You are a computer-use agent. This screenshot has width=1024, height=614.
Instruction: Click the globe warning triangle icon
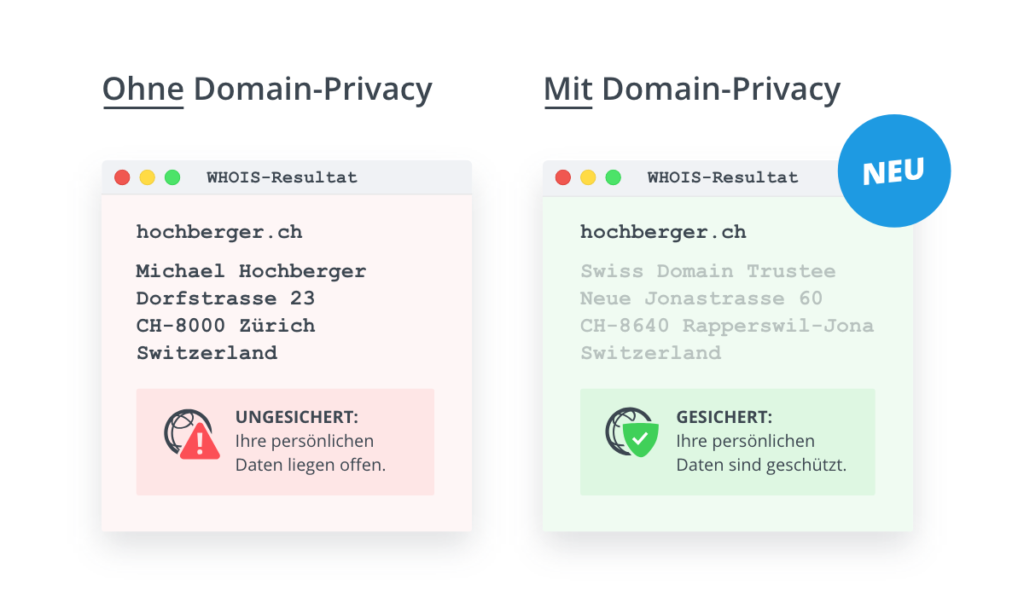tap(192, 435)
